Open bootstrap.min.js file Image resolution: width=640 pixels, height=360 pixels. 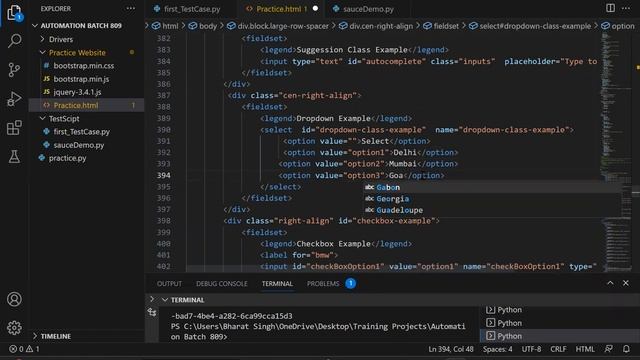[81, 79]
